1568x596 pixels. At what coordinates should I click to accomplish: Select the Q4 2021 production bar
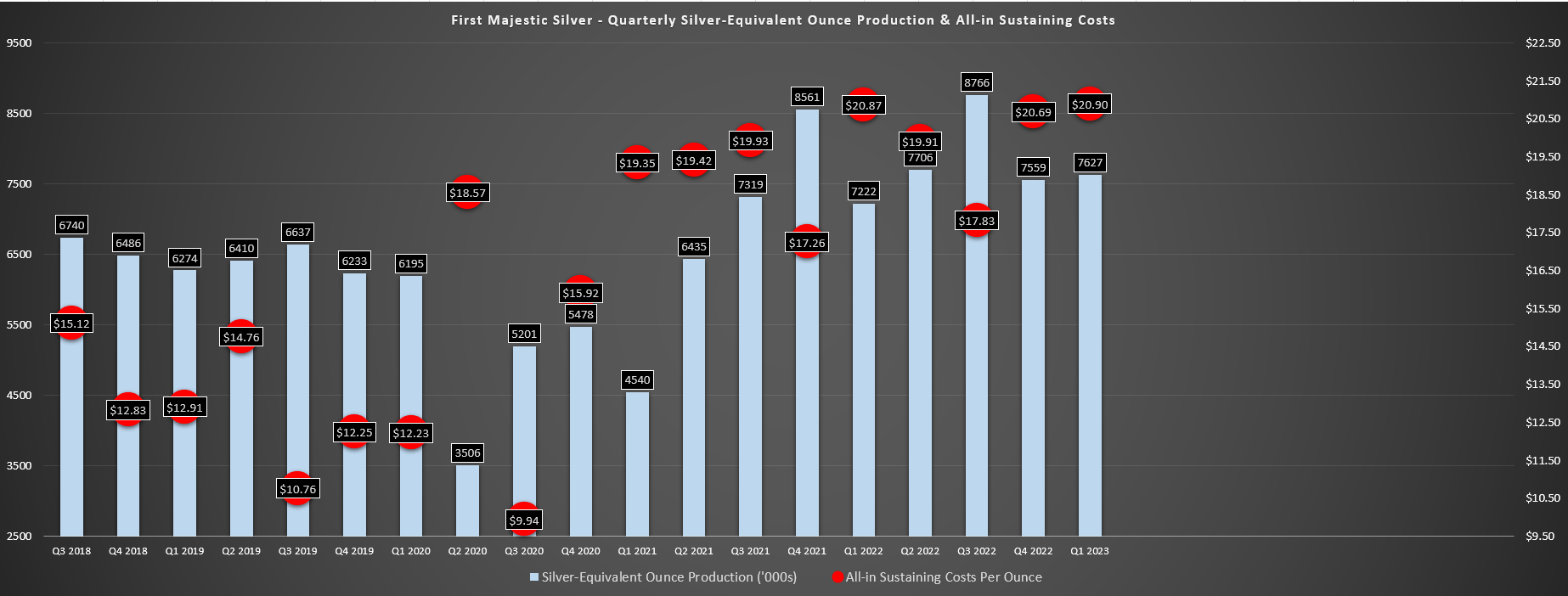pos(807,323)
